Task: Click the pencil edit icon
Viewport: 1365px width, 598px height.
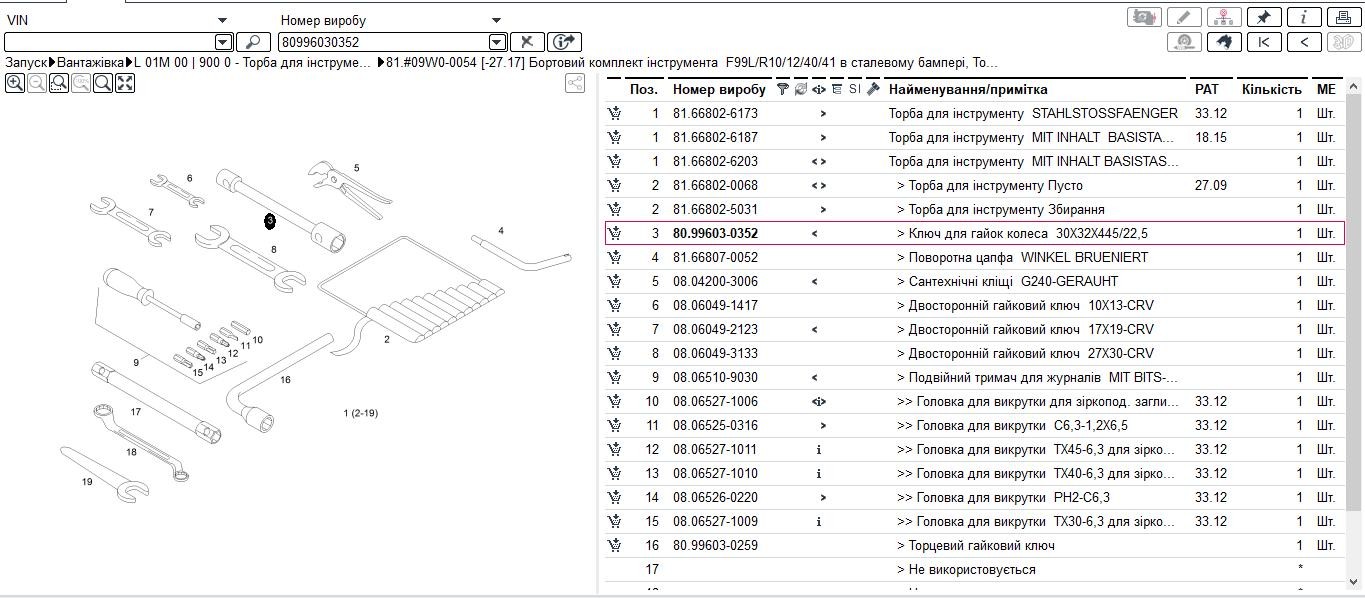Action: pyautogui.click(x=1185, y=17)
